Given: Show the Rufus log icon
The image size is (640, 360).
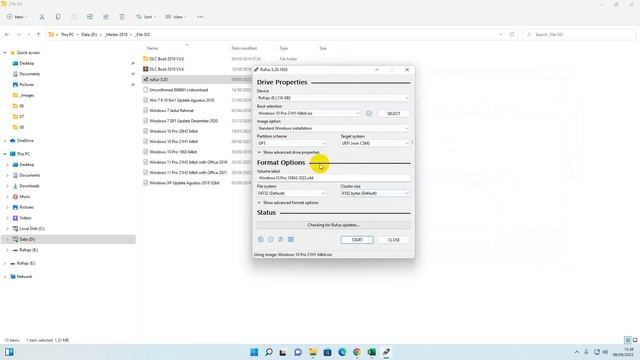Looking at the screenshot, I should [x=291, y=240].
